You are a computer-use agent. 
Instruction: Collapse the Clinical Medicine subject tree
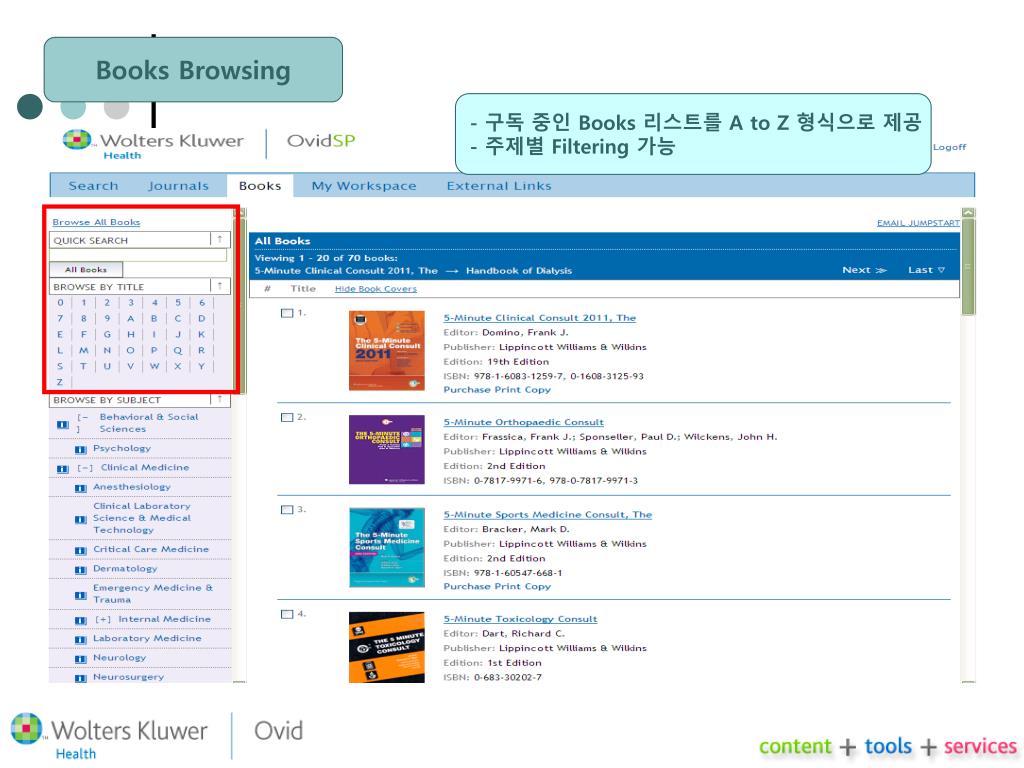(85, 468)
